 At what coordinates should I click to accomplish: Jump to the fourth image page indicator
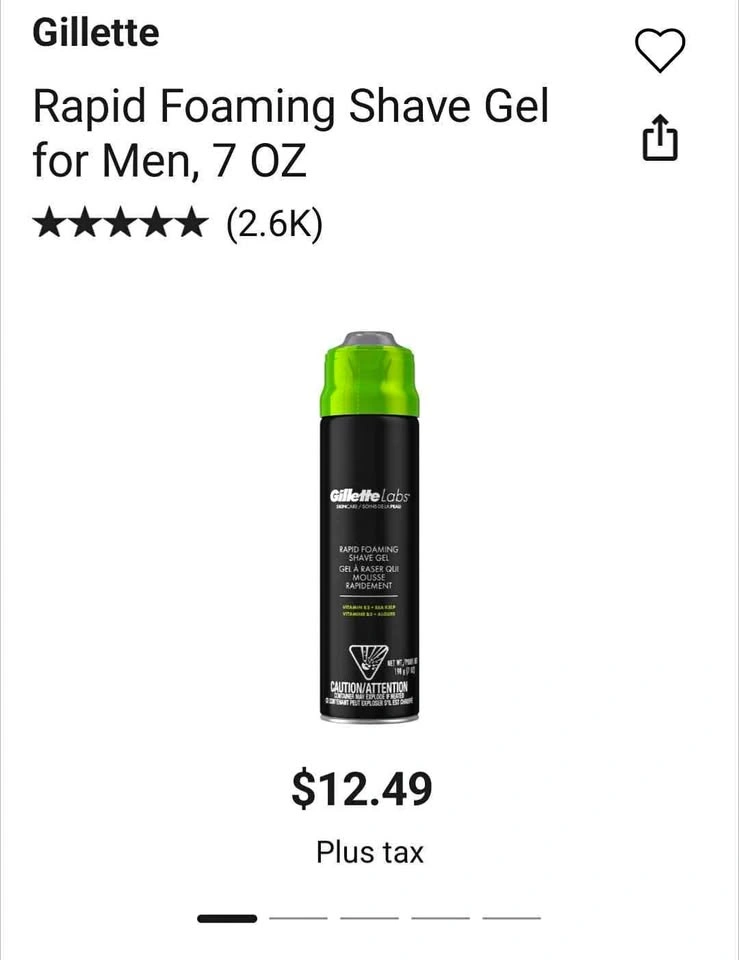[440, 918]
